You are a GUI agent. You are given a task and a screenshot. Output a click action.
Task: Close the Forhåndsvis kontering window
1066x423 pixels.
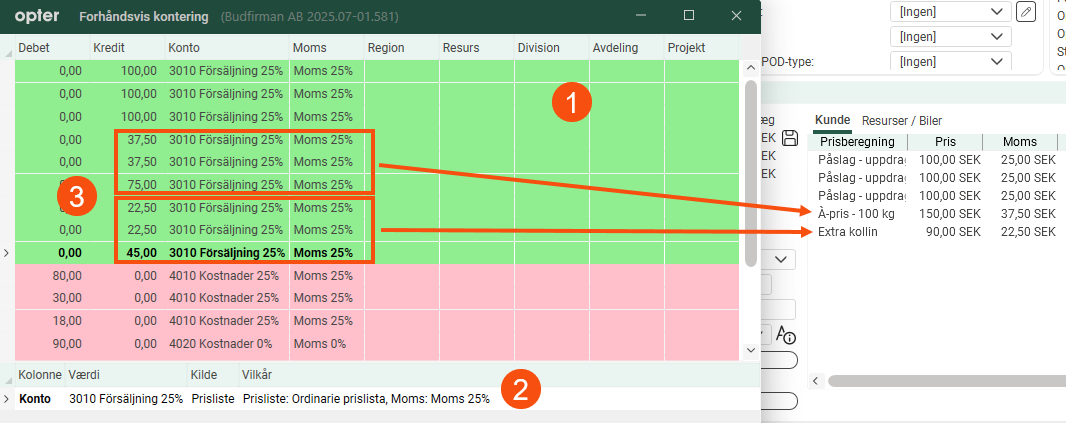coord(737,16)
